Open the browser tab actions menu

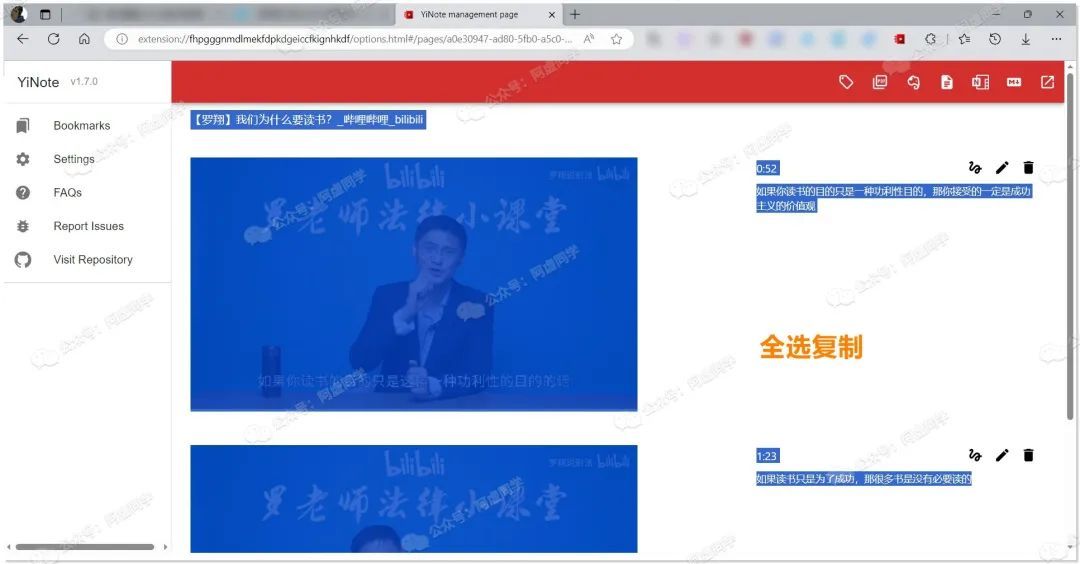pyautogui.click(x=45, y=14)
